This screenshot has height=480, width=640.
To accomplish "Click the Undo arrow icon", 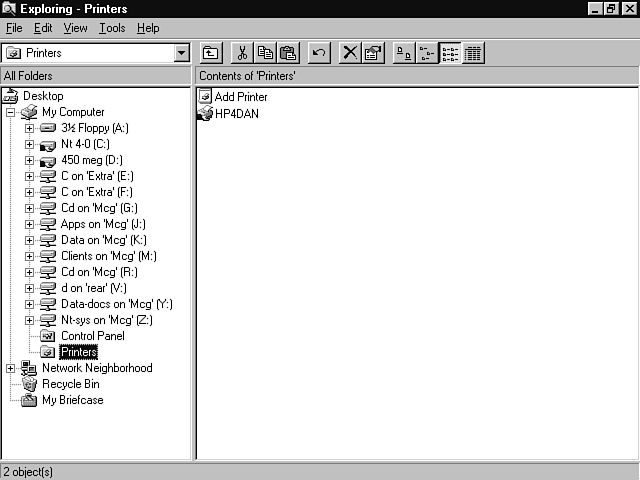I will [x=319, y=53].
